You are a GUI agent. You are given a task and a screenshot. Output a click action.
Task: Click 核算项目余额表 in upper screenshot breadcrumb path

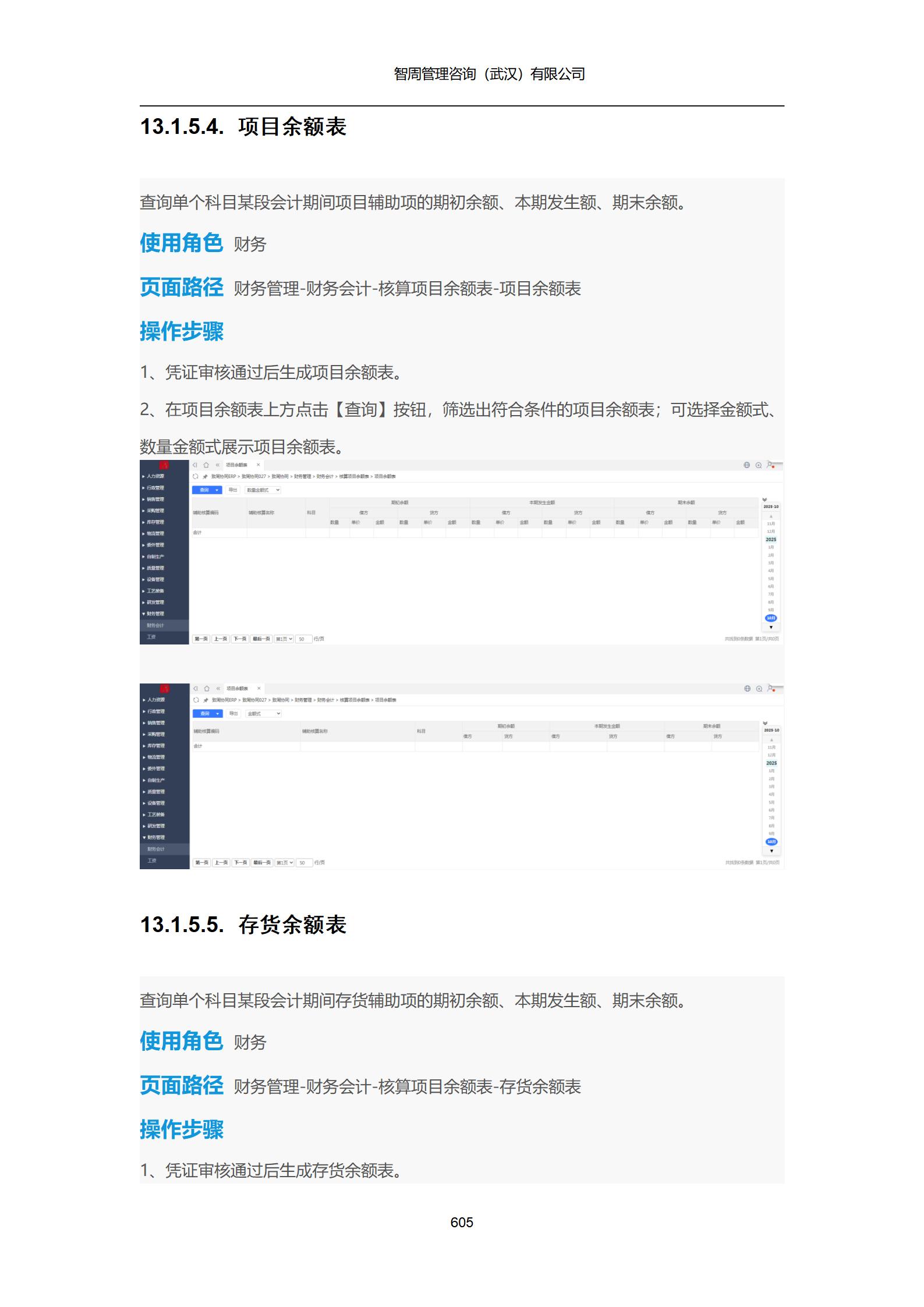(354, 477)
